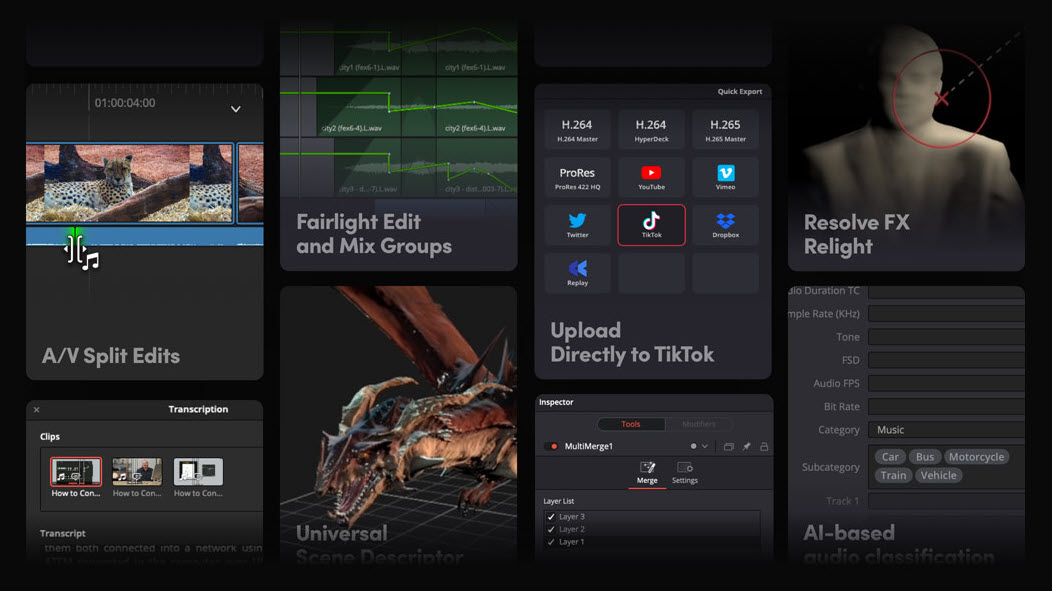
Task: Click the Merge tool icon in the Inspector
Action: click(648, 467)
